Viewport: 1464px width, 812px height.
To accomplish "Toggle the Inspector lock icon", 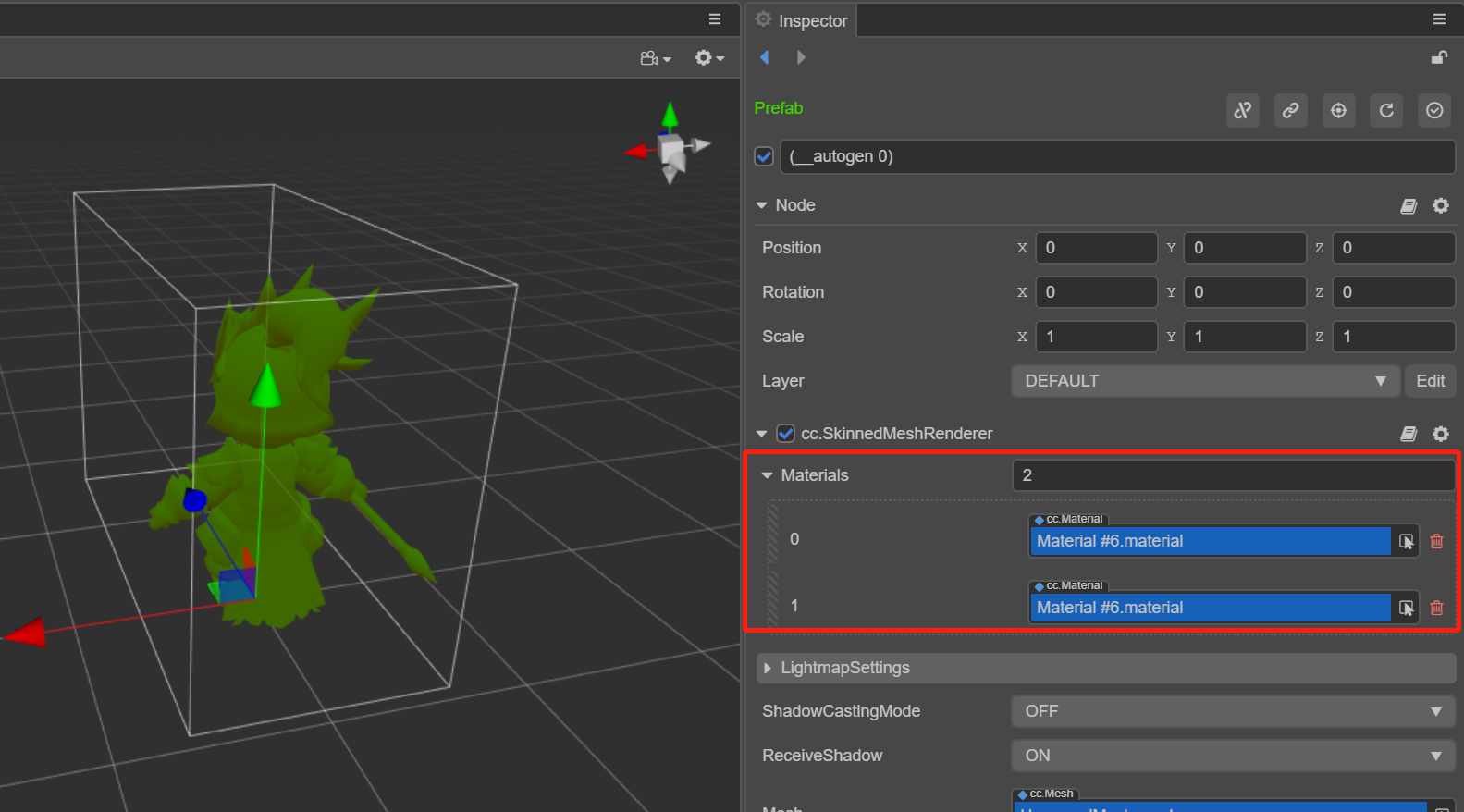I will click(x=1439, y=57).
